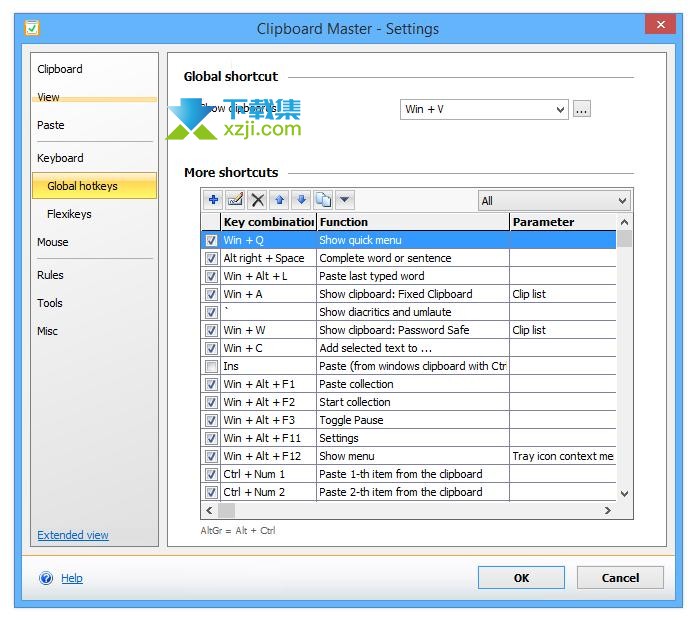This screenshot has height=620, width=695.
Task: Select the Add selected text to ... row
Action: (x=409, y=348)
